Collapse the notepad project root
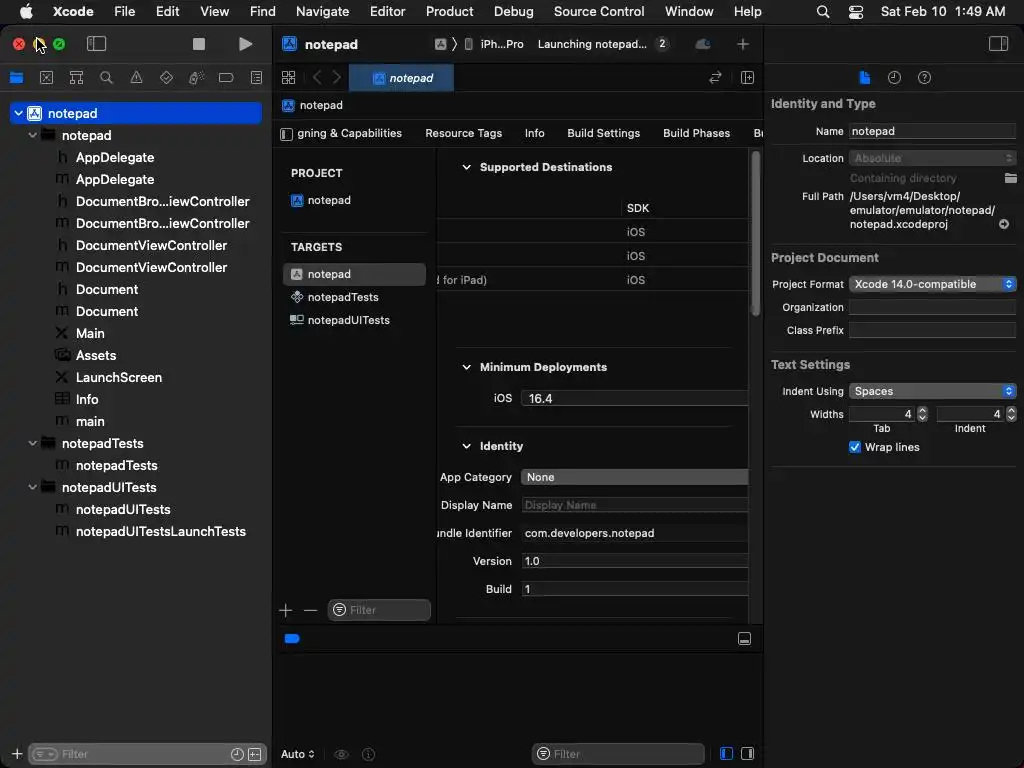The image size is (1024, 768). 18,114
